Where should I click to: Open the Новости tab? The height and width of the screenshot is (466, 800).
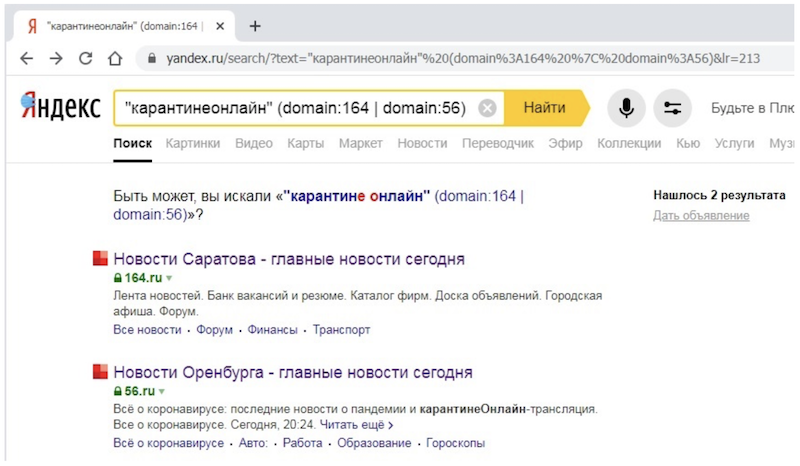pyautogui.click(x=422, y=143)
